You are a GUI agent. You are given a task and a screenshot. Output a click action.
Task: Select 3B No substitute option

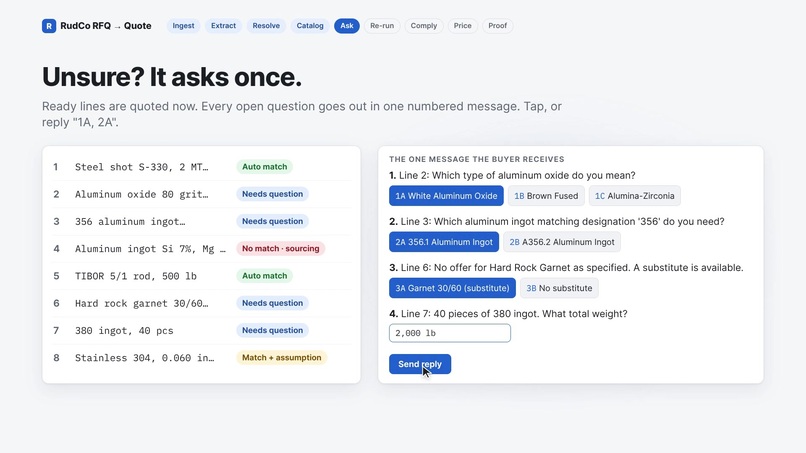pyautogui.click(x=559, y=288)
